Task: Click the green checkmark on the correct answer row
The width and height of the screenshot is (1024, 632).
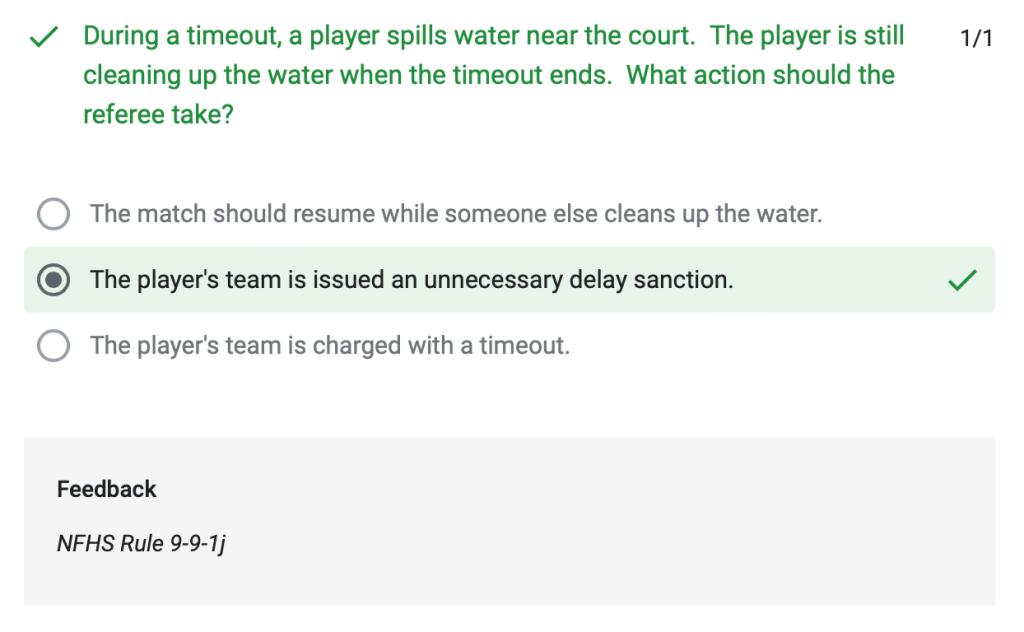Action: (961, 281)
